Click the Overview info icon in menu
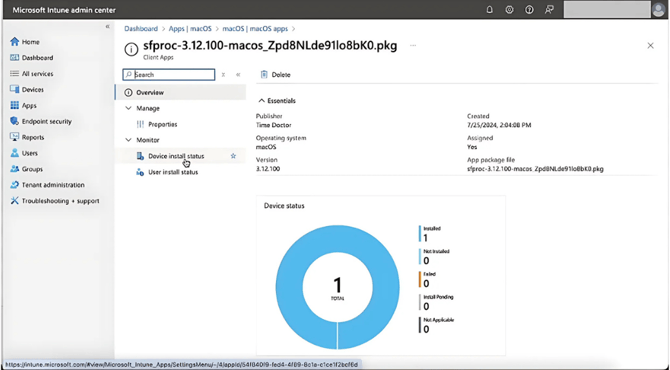Screen dimensions: 670x370 (128, 92)
